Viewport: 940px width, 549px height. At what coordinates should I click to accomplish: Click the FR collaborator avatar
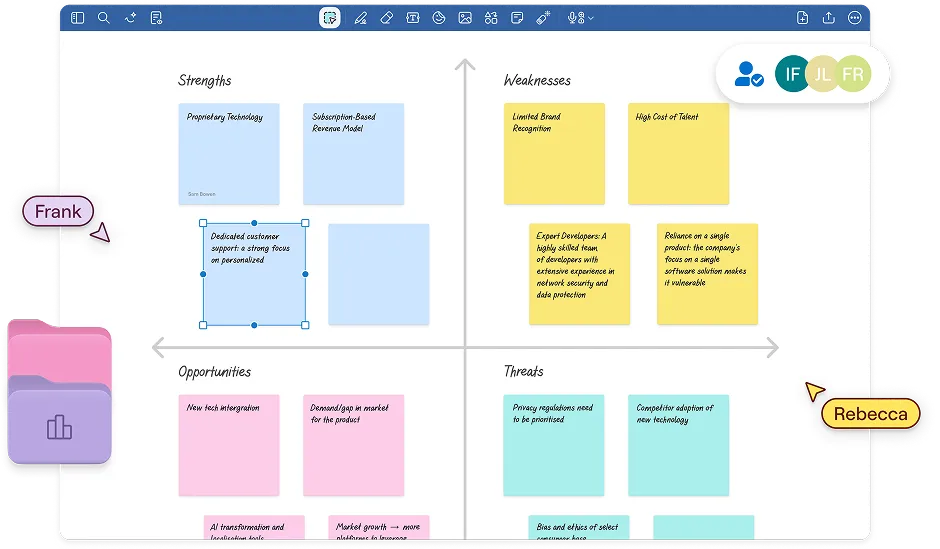[853, 74]
